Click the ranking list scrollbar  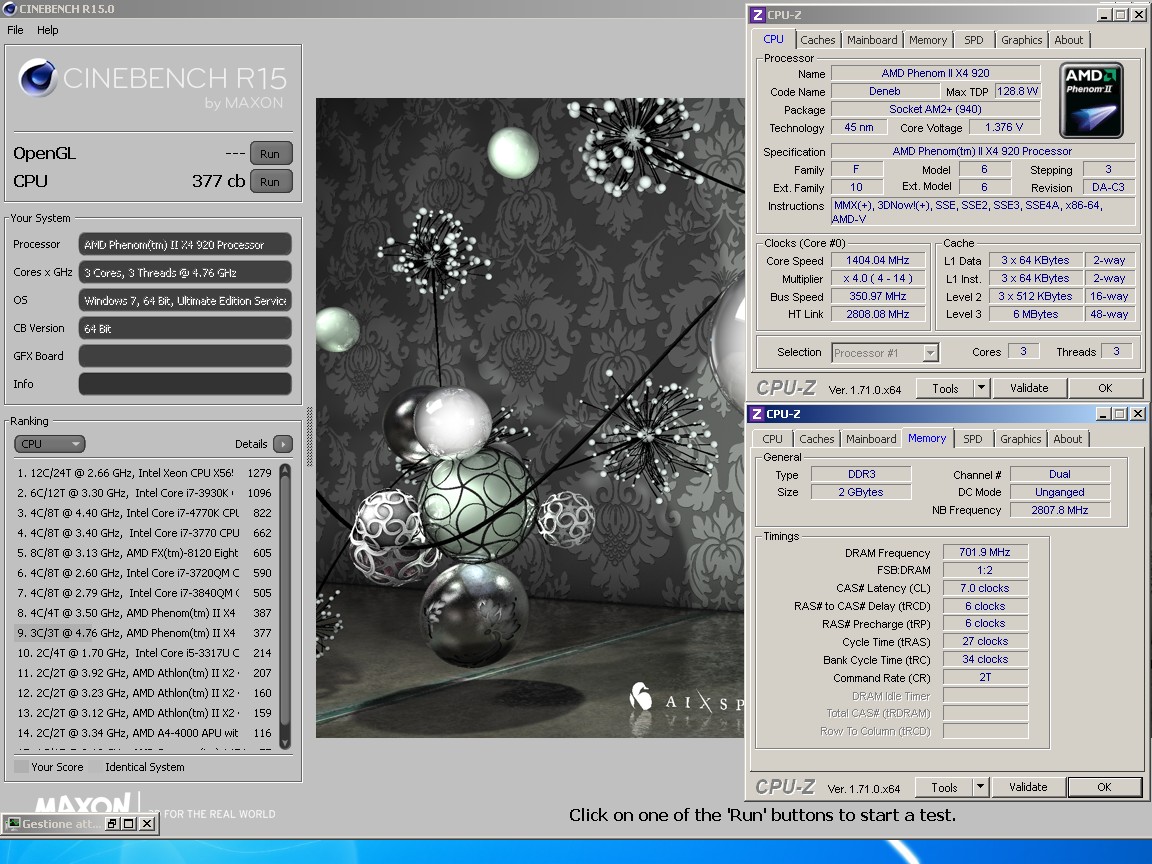(x=285, y=606)
